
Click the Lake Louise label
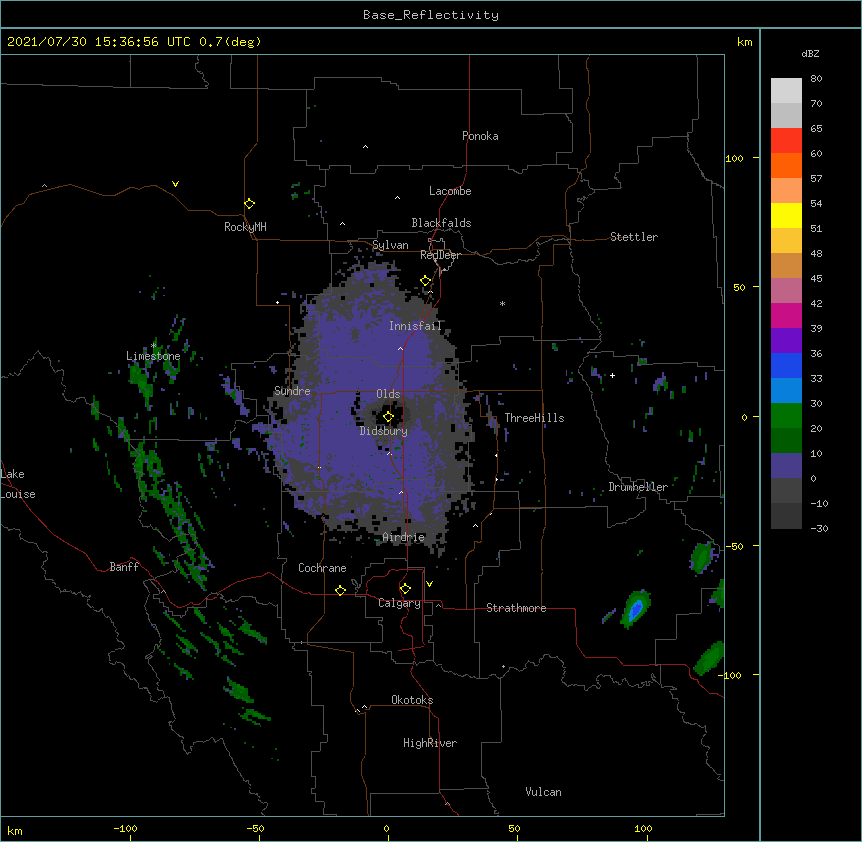(18, 484)
